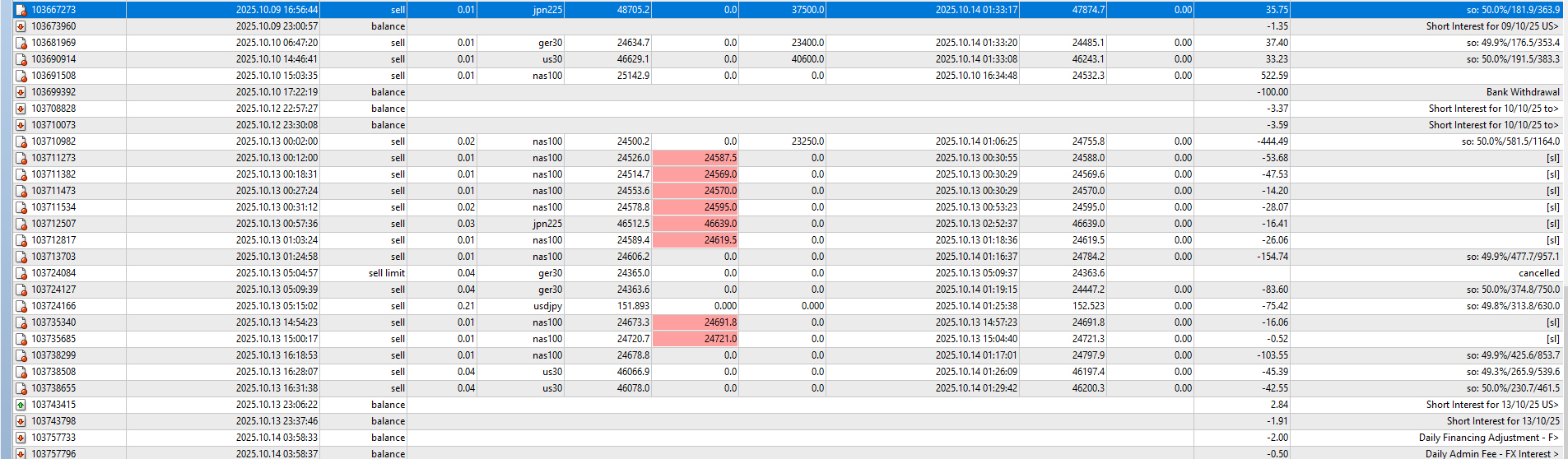
Task: Click the take-profit value 23250.0
Action: click(x=807, y=141)
